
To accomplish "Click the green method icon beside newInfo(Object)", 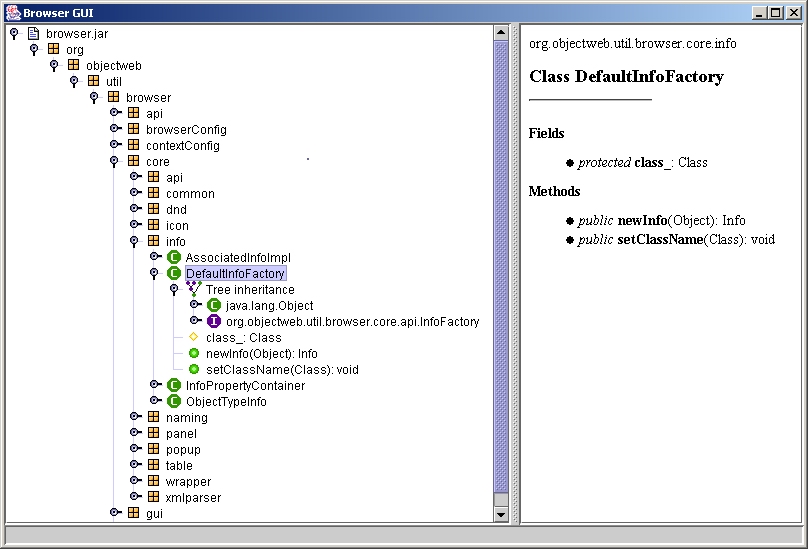I will tap(194, 353).
